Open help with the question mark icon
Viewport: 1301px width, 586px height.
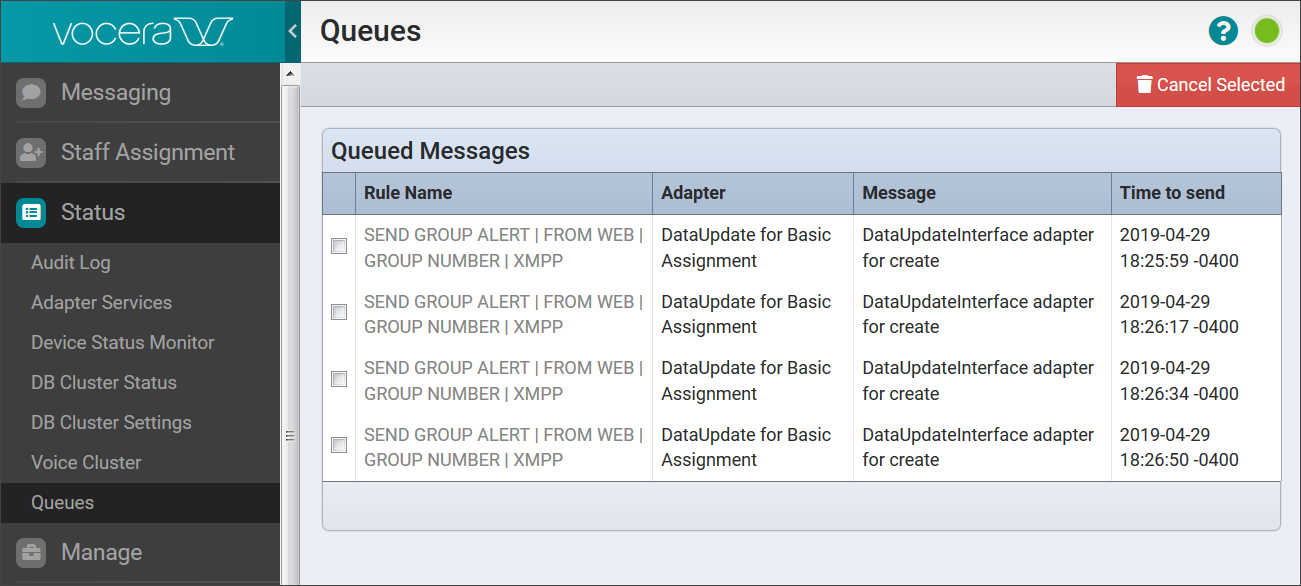[1222, 31]
